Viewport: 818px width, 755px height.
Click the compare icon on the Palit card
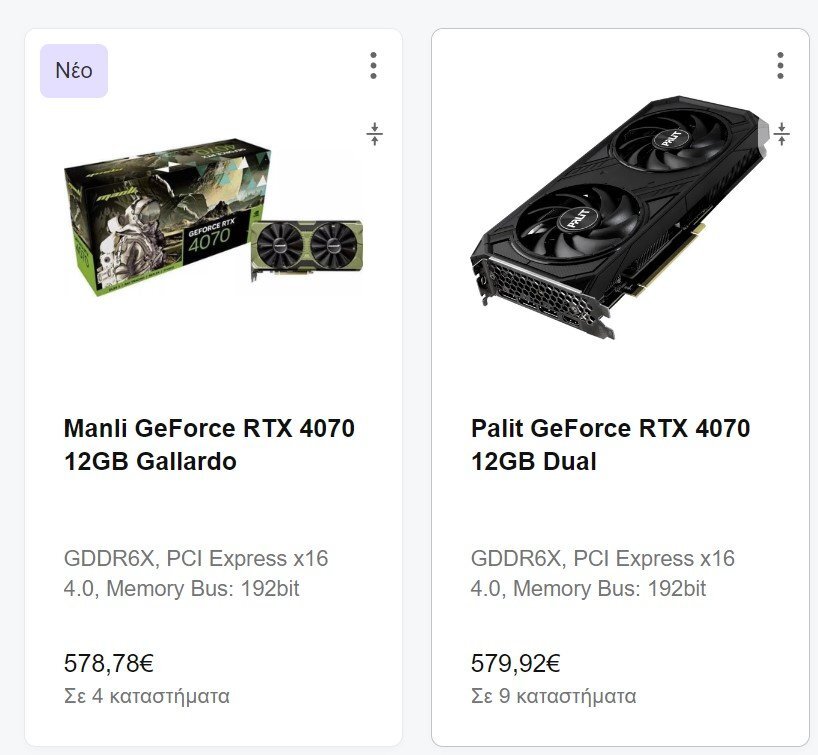click(781, 133)
